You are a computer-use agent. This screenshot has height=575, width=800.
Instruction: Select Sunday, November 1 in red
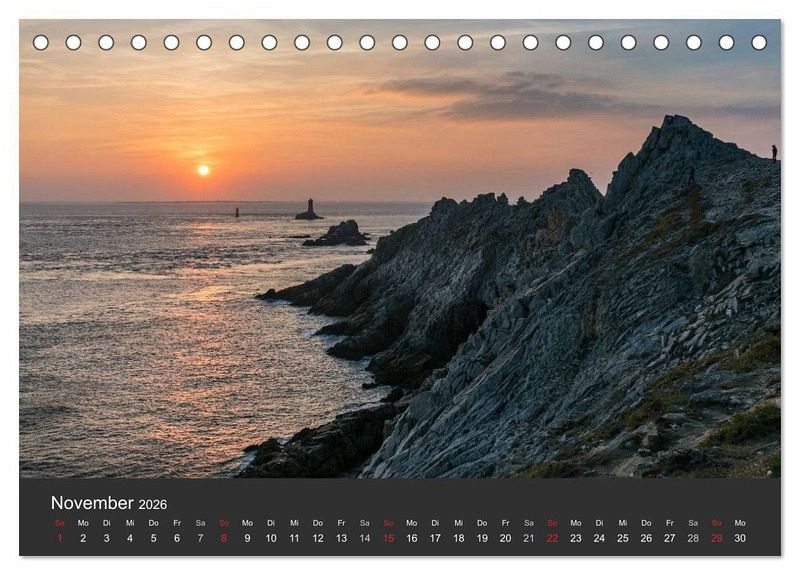point(59,538)
